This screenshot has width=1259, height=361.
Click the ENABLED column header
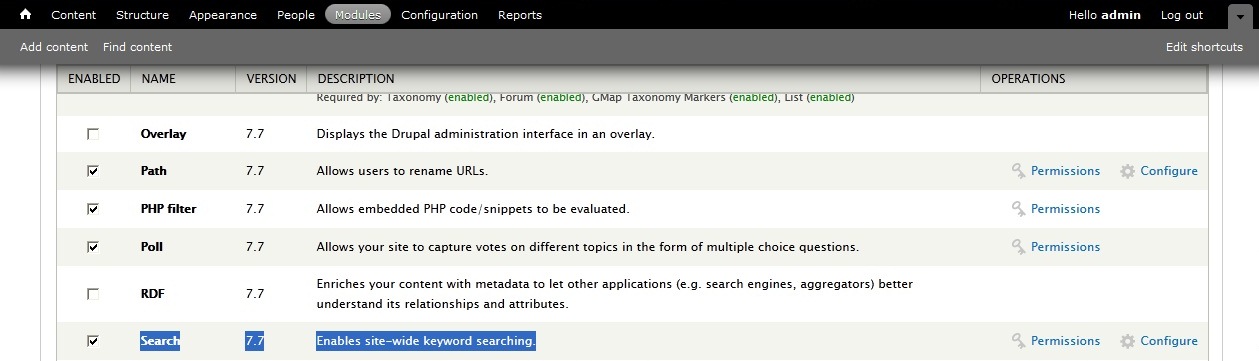[94, 79]
